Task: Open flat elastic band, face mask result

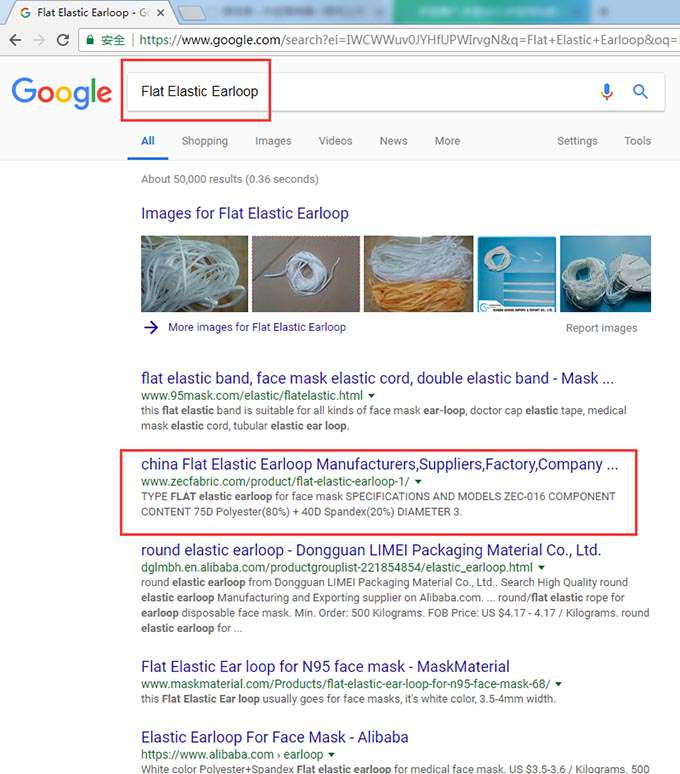Action: (x=378, y=379)
